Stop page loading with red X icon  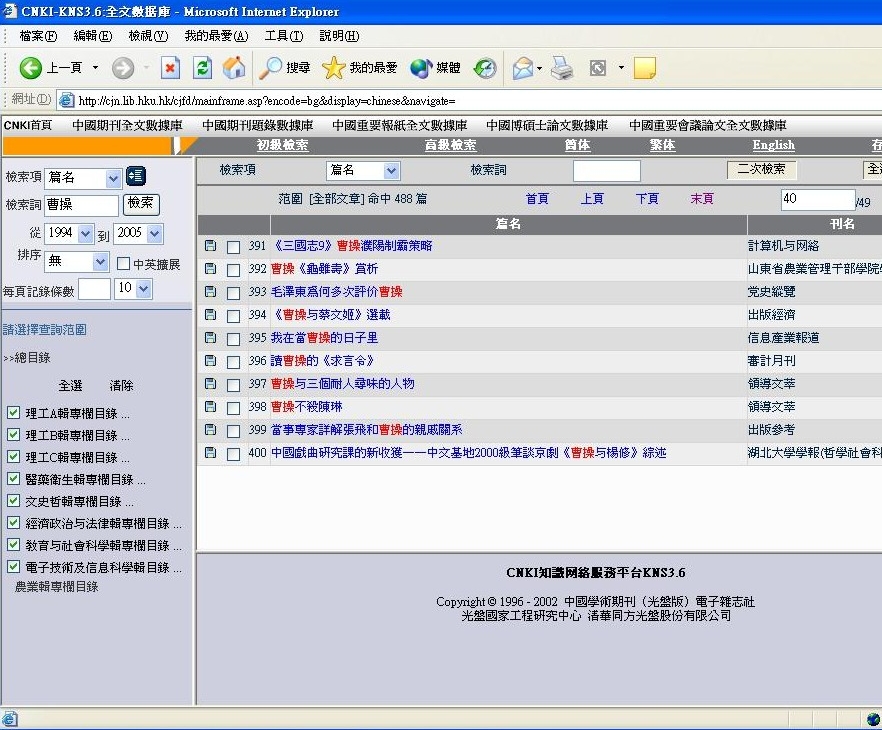(x=170, y=68)
